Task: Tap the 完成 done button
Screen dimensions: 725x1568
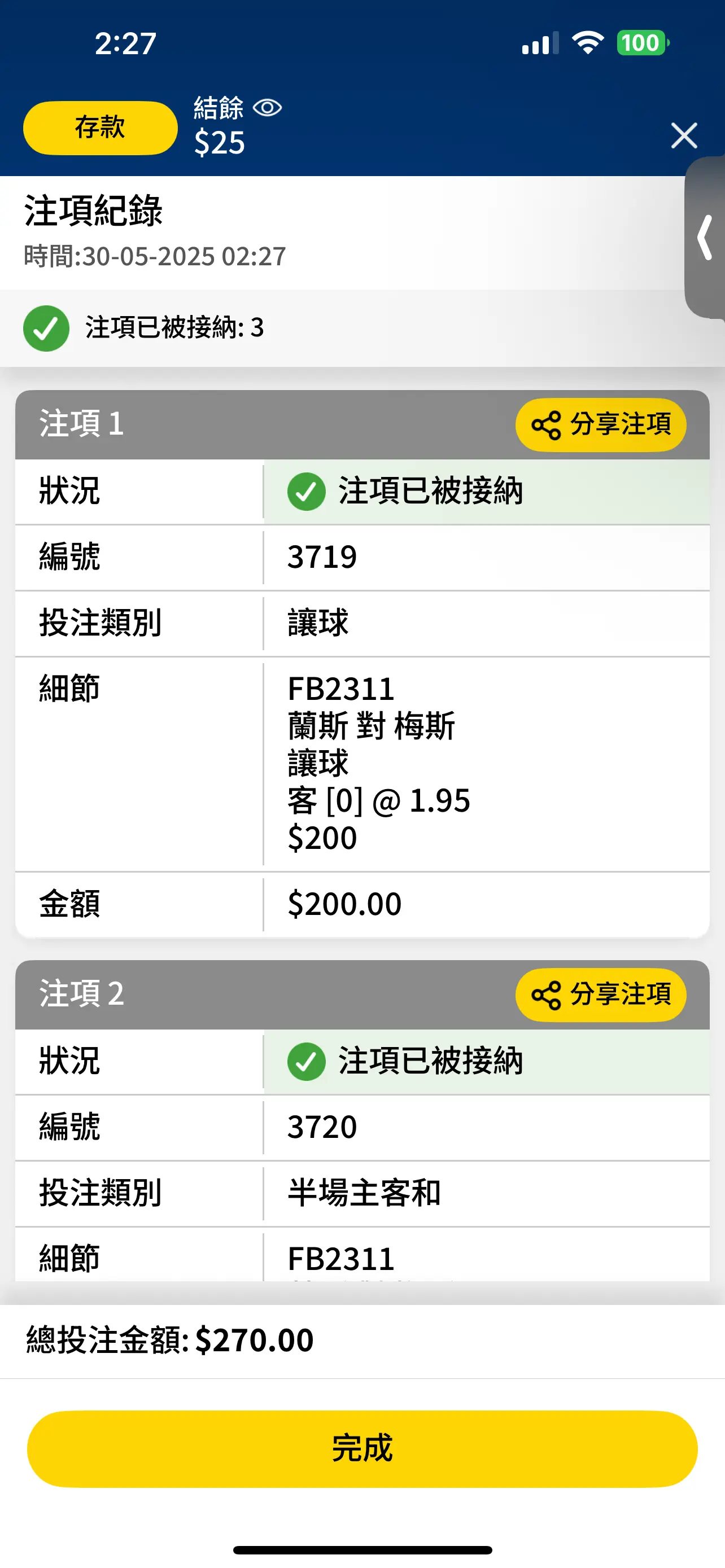Action: (x=362, y=1449)
